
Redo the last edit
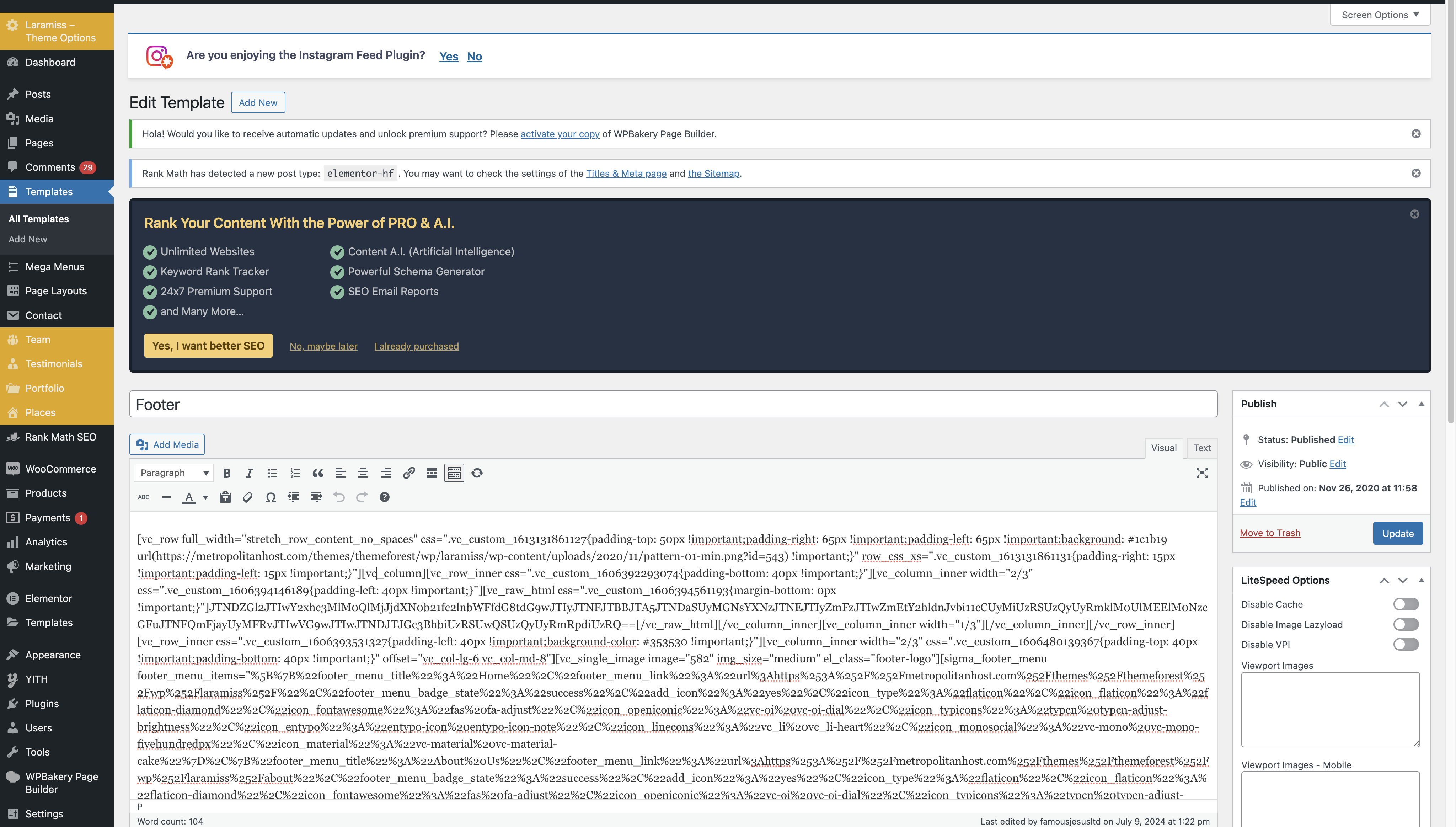pos(362,497)
